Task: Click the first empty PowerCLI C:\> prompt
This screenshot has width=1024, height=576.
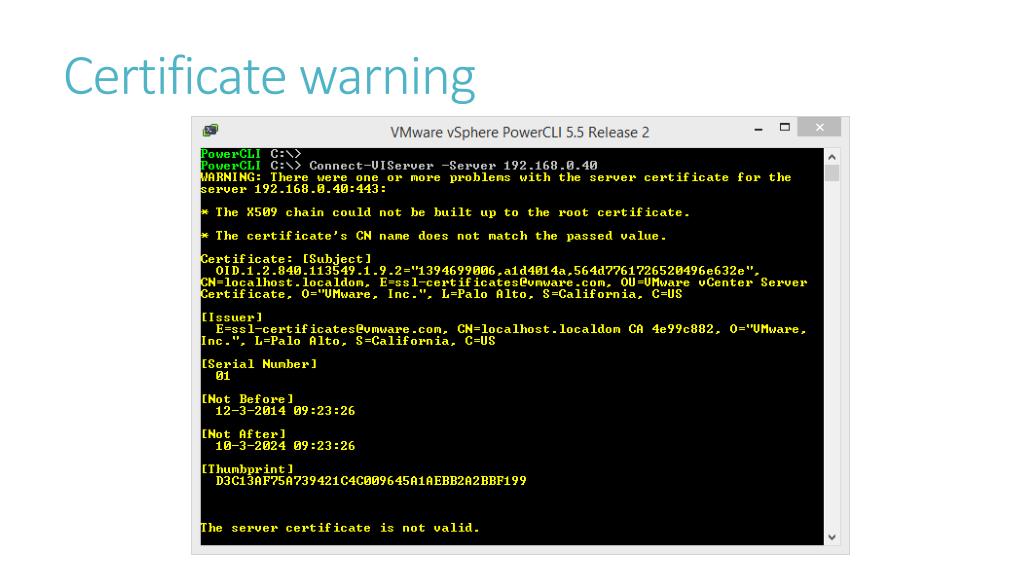Action: [x=251, y=154]
